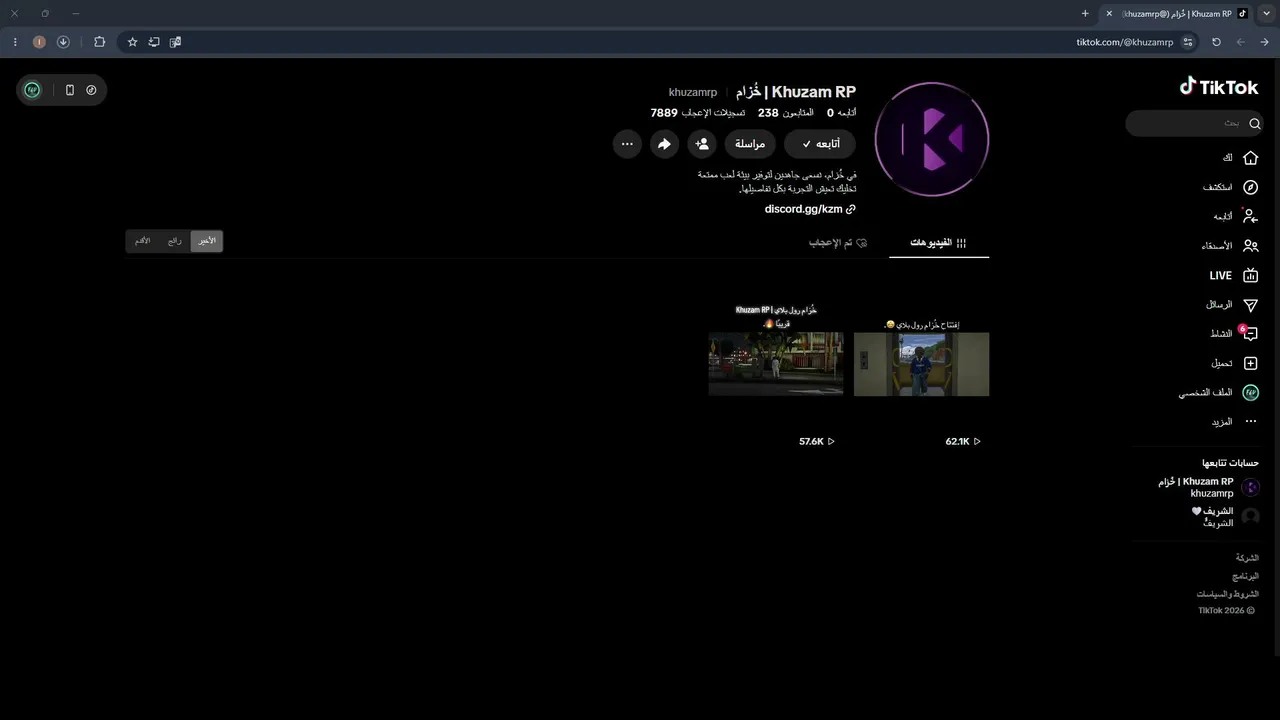Click the TikTok logo

tap(1219, 87)
